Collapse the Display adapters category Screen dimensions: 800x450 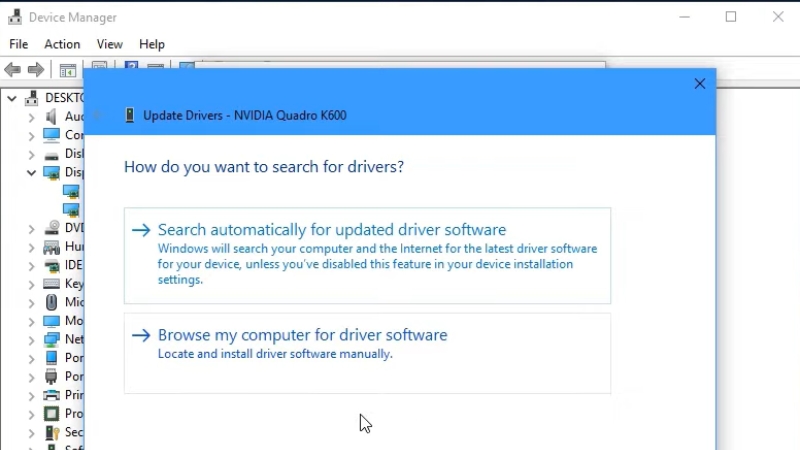[31, 172]
